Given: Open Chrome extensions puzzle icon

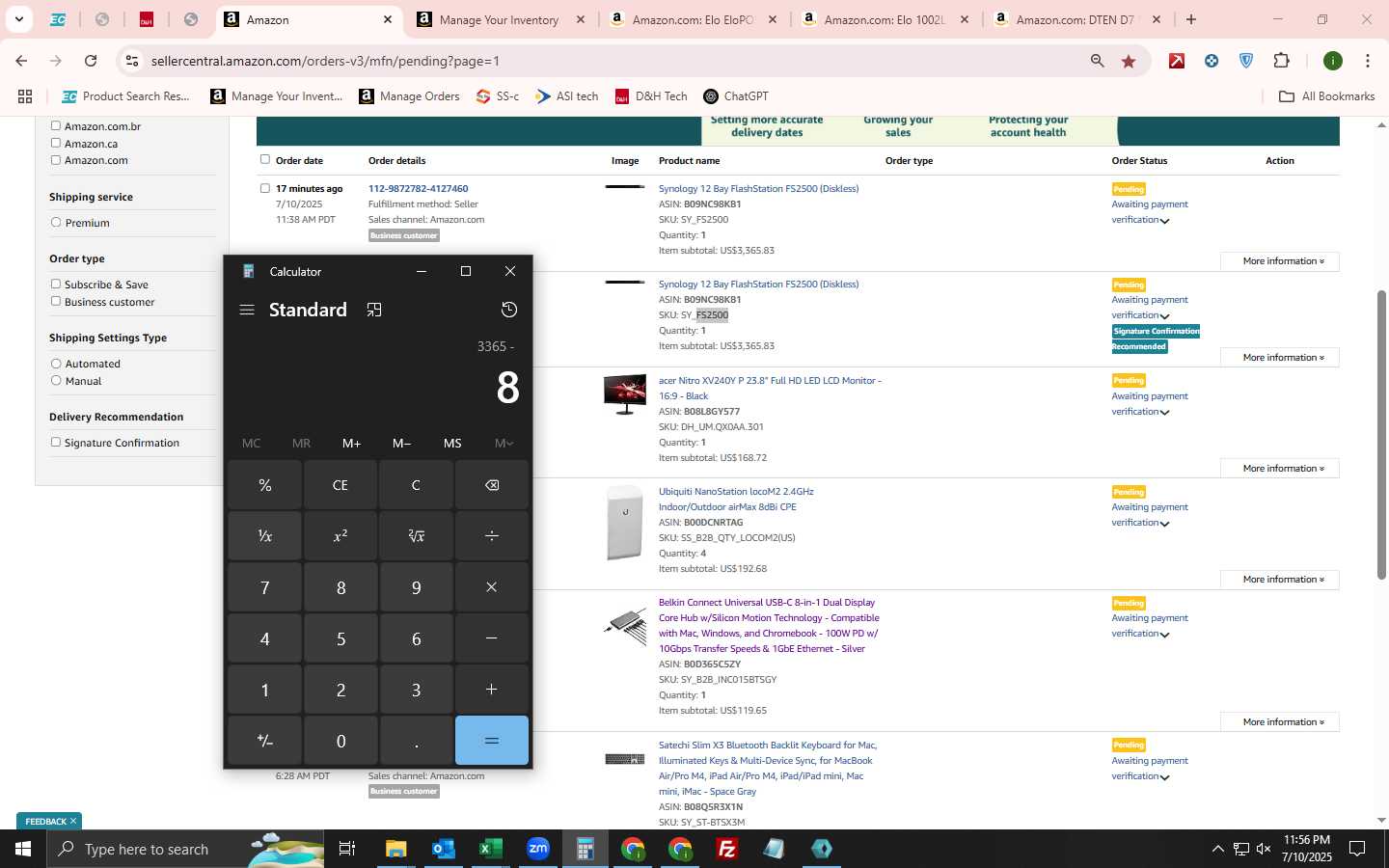Looking at the screenshot, I should [x=1281, y=61].
